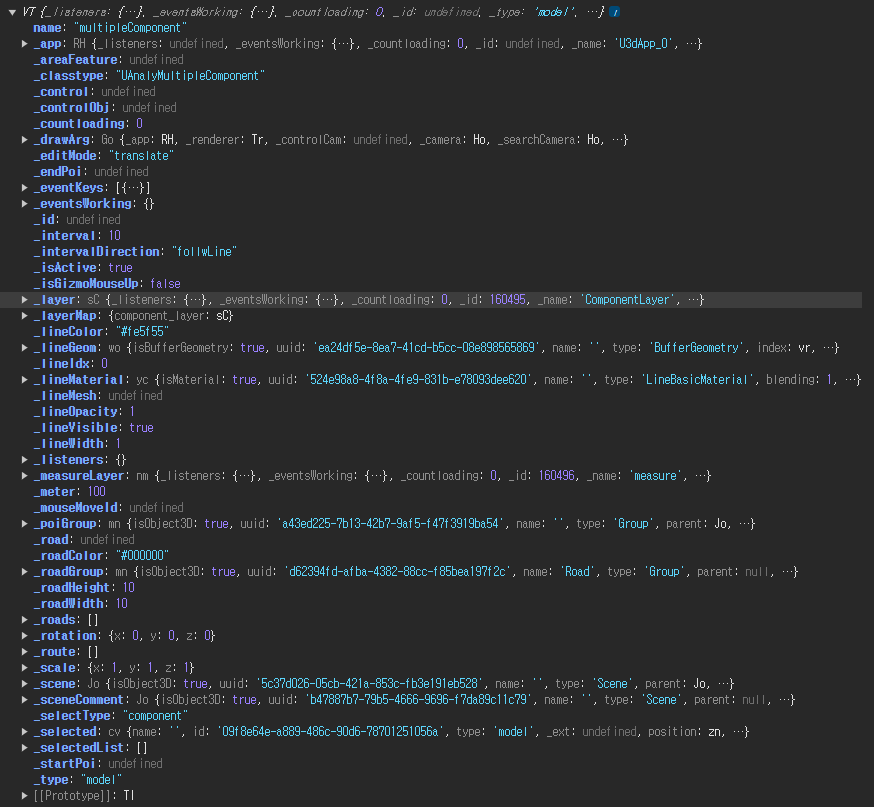Click the _intervalDirection "follwLine" value
This screenshot has height=807, width=874.
tap(204, 251)
